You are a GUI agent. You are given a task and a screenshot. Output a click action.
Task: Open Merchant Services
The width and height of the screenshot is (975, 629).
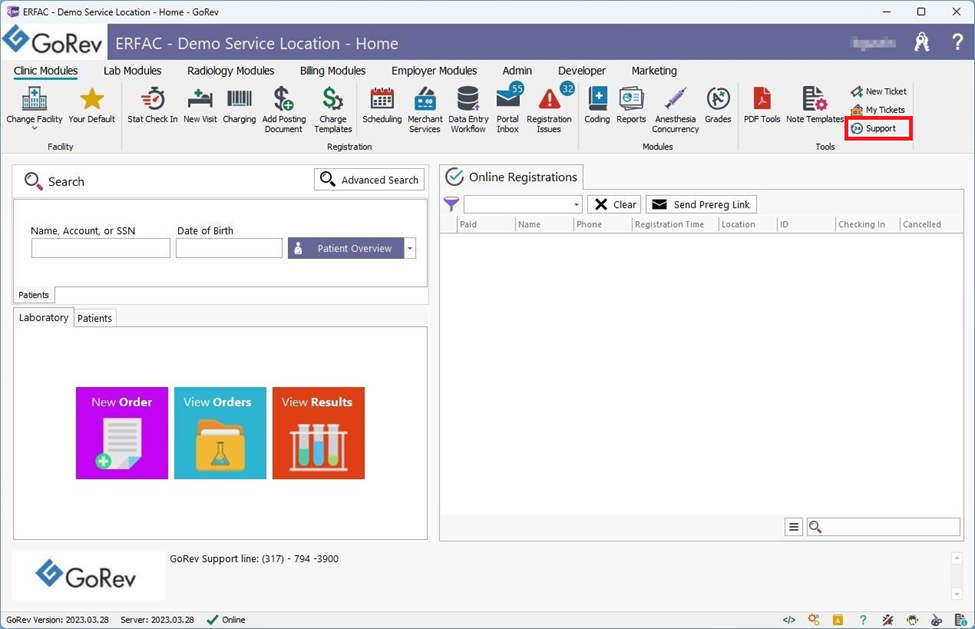[x=425, y=106]
